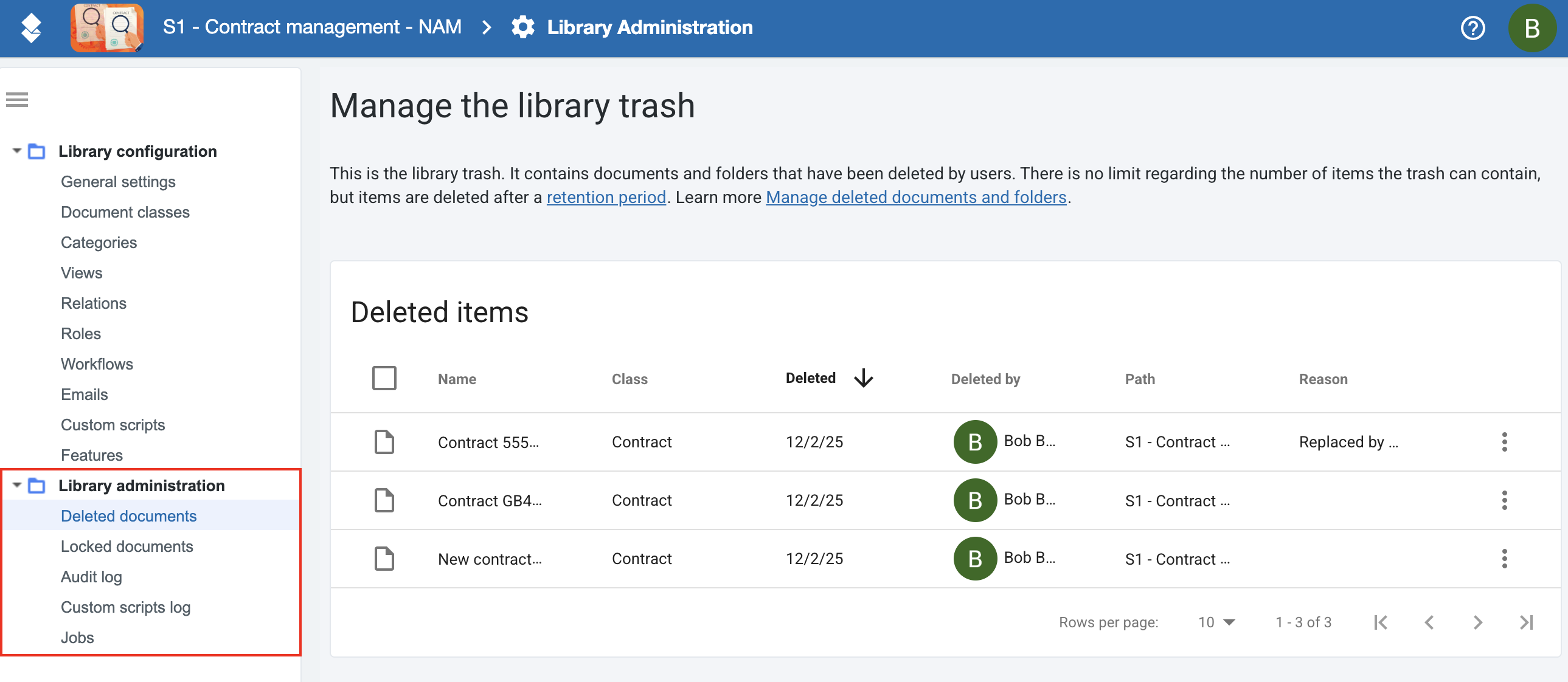Collapse the Library configuration tree section

point(16,150)
